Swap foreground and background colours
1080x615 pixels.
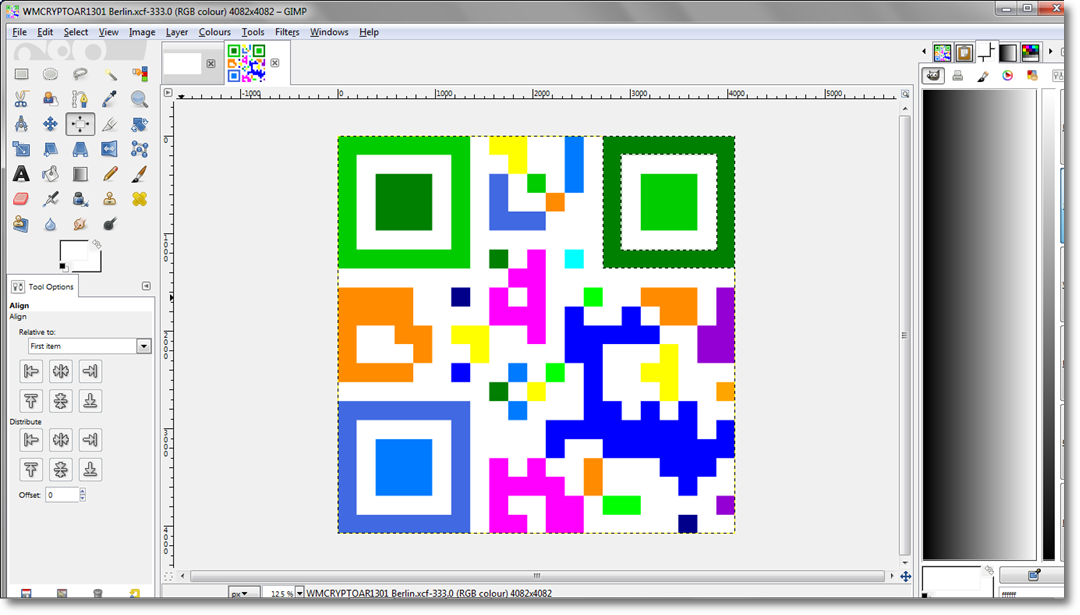click(97, 244)
